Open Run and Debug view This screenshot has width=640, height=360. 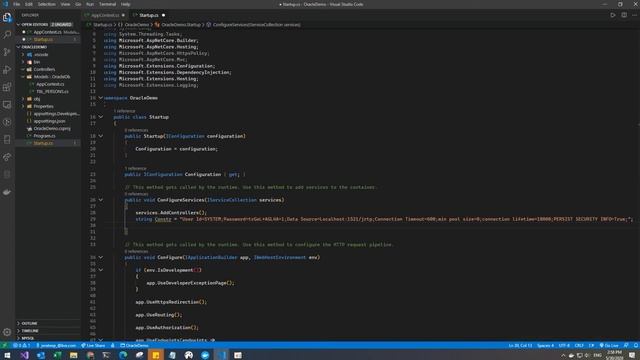click(7, 70)
